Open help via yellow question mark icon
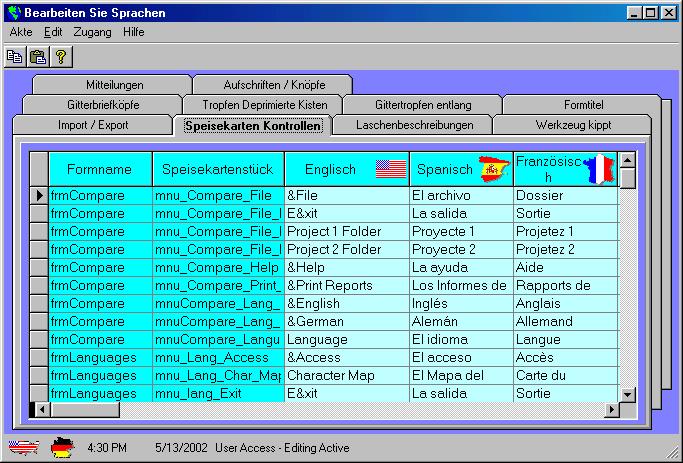 click(60, 58)
